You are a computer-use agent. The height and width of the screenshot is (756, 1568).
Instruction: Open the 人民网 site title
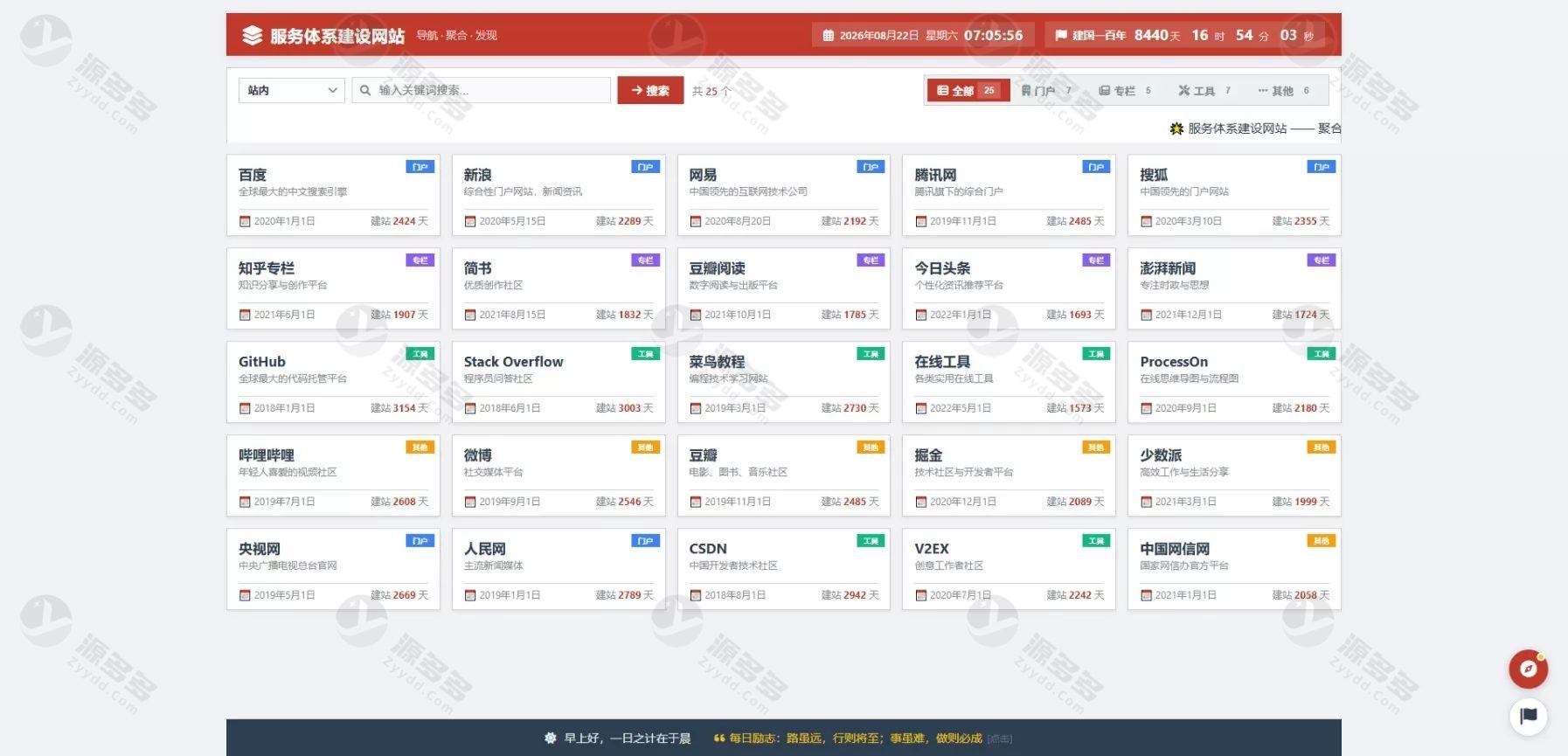click(485, 549)
